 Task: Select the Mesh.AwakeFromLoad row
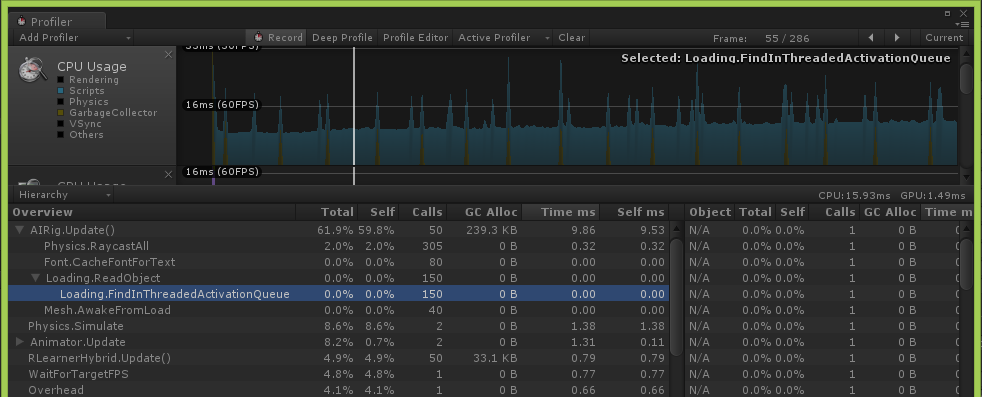339,310
